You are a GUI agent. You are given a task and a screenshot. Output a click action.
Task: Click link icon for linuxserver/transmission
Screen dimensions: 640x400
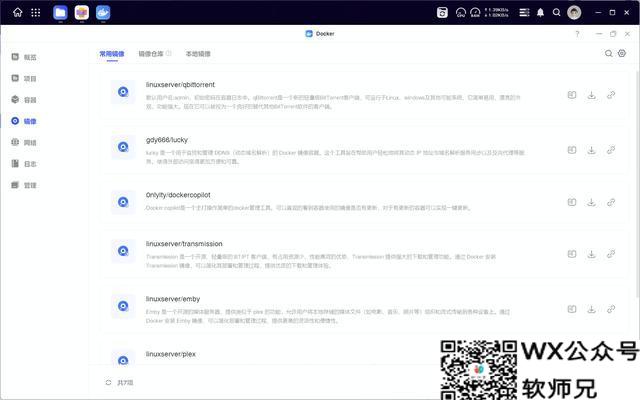click(x=611, y=254)
